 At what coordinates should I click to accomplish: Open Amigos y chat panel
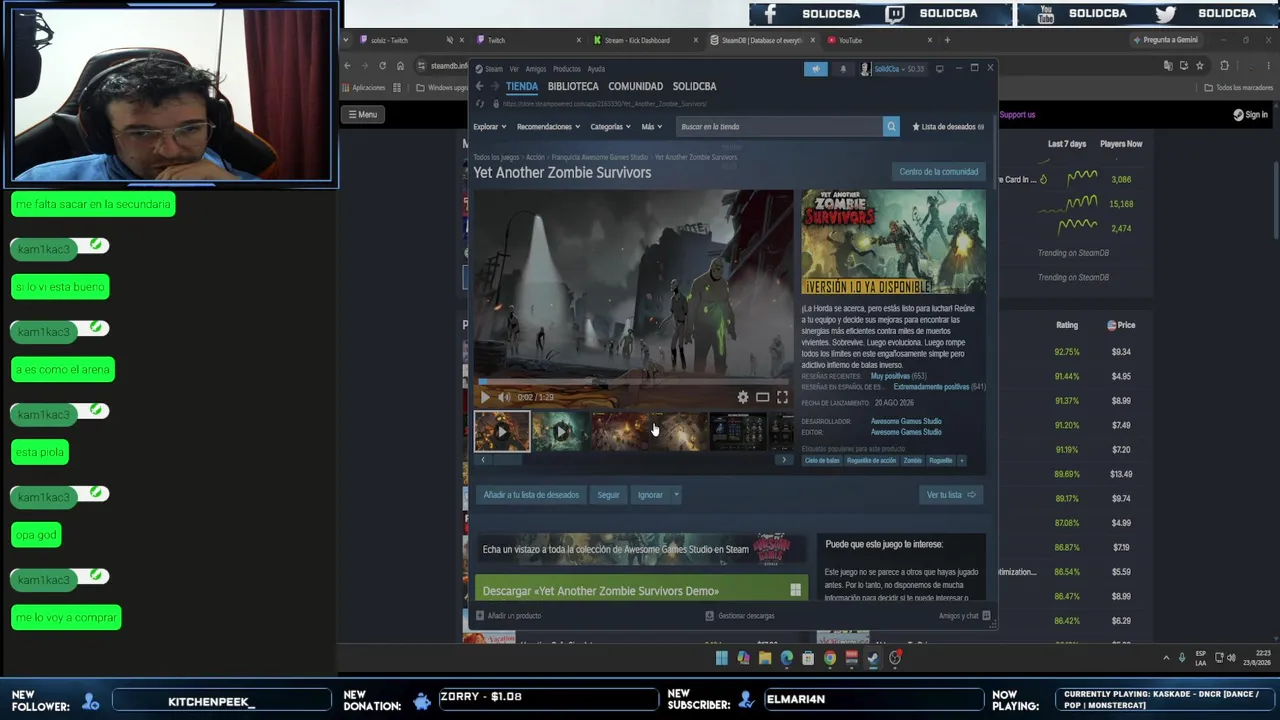(964, 616)
